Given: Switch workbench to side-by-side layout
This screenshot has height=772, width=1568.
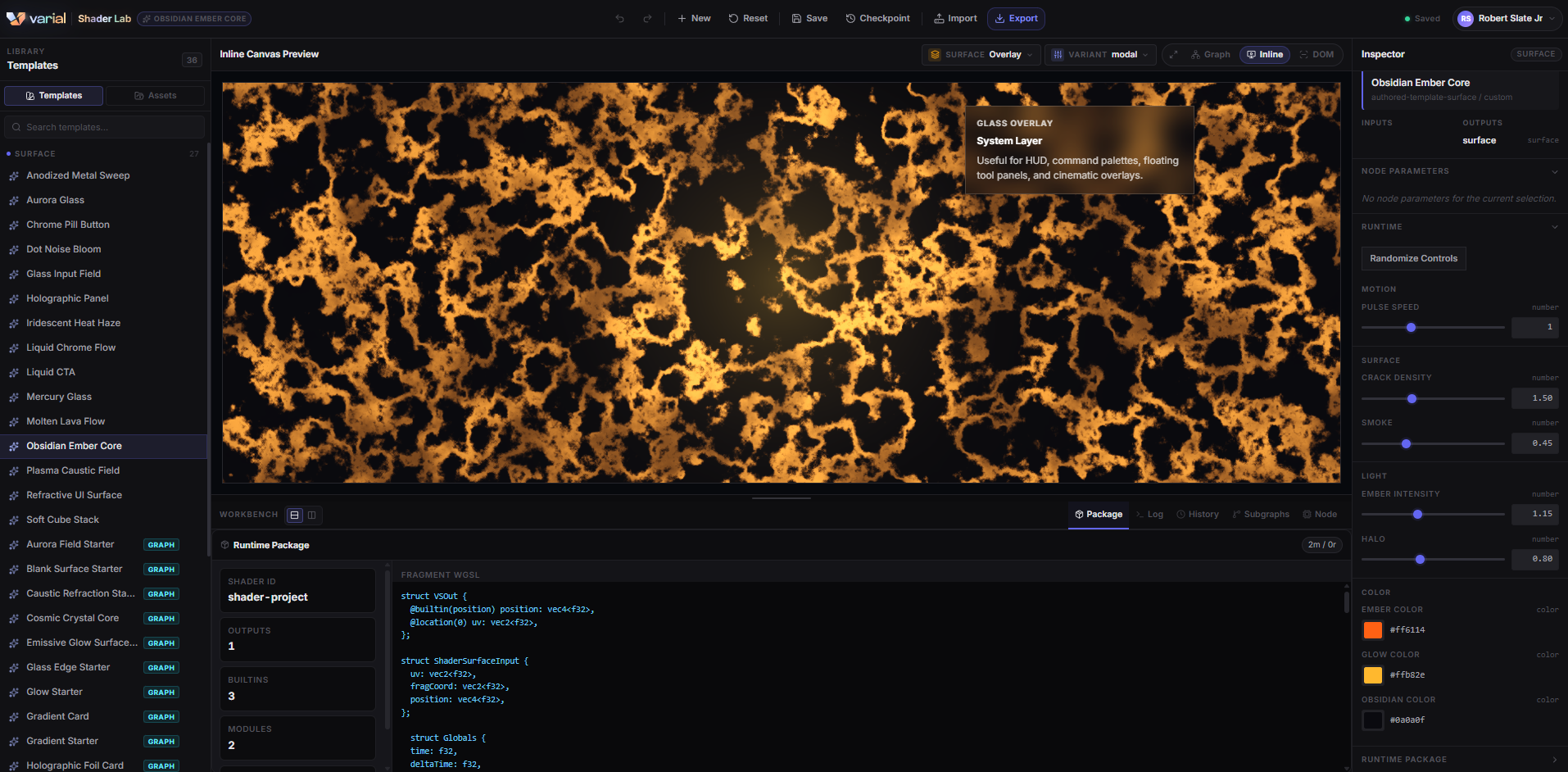Looking at the screenshot, I should [312, 515].
